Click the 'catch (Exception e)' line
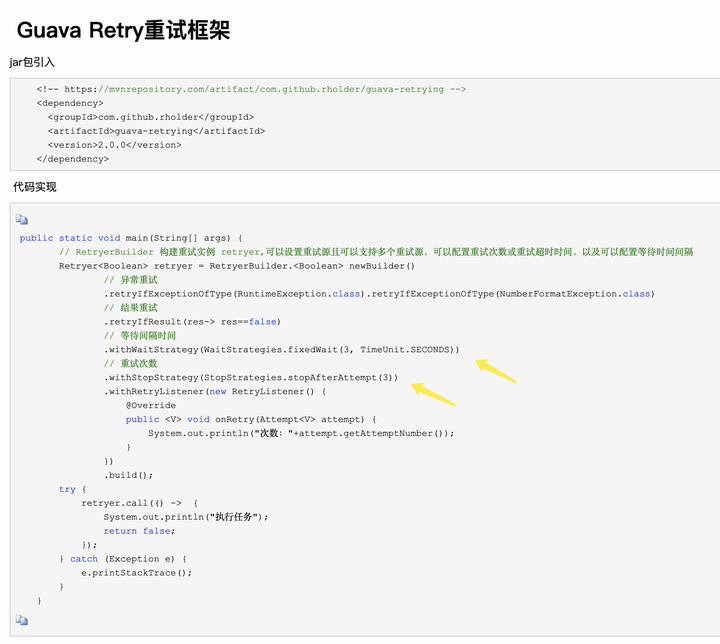 [x=123, y=559]
